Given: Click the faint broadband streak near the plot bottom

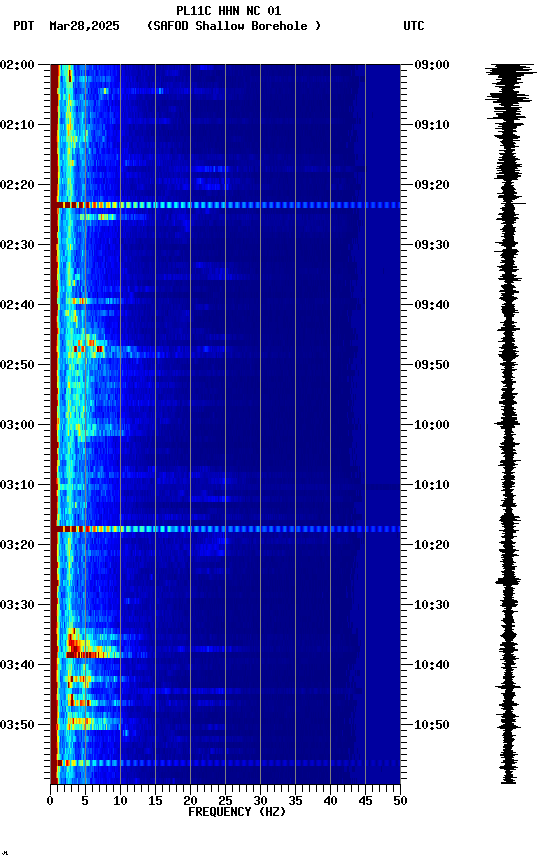Looking at the screenshot, I should (x=225, y=763).
